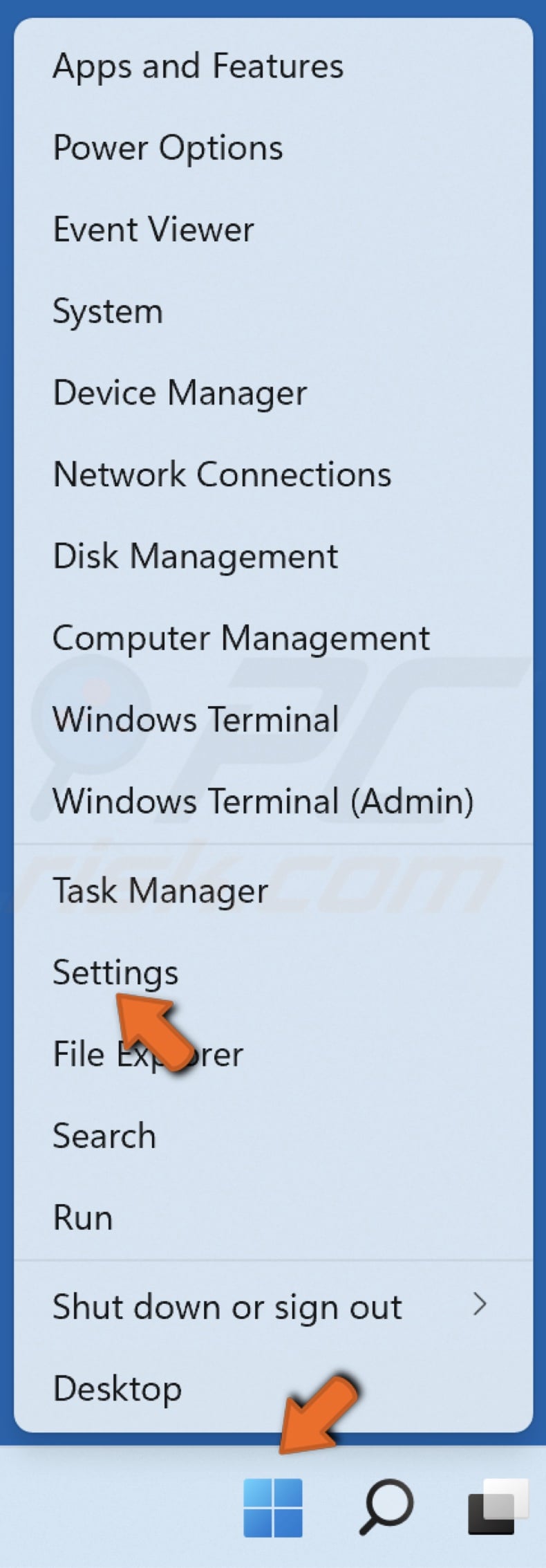This screenshot has height=1568, width=546.
Task: Start Windows Terminal
Action: click(x=196, y=719)
